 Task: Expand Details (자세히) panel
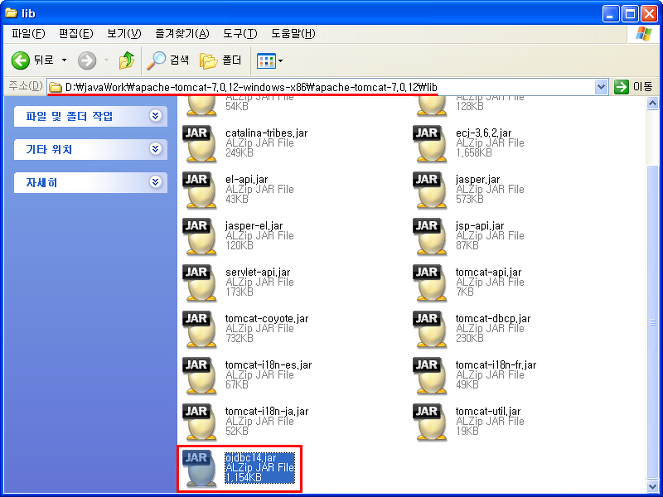tap(90, 182)
